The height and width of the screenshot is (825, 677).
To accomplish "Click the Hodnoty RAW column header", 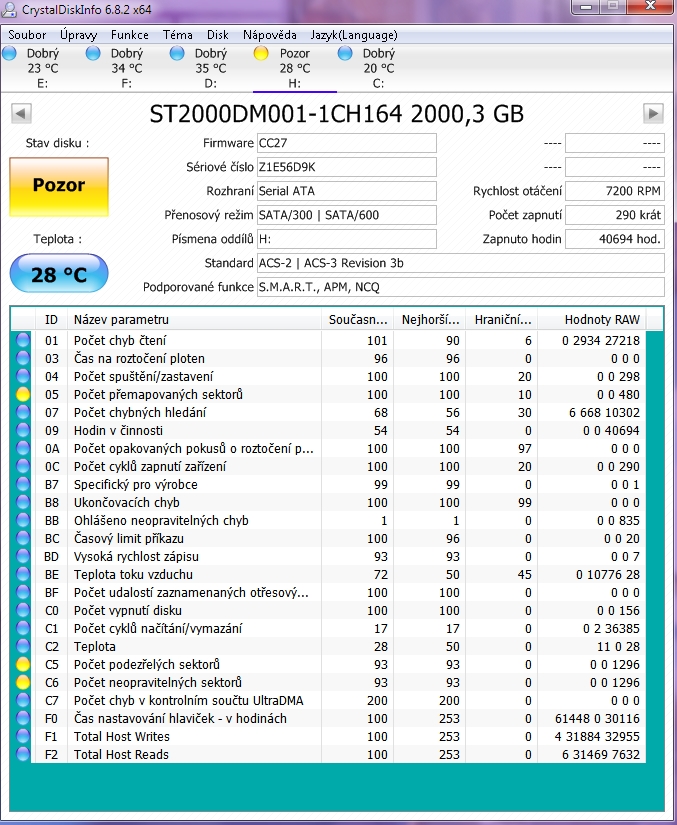I will [592, 319].
